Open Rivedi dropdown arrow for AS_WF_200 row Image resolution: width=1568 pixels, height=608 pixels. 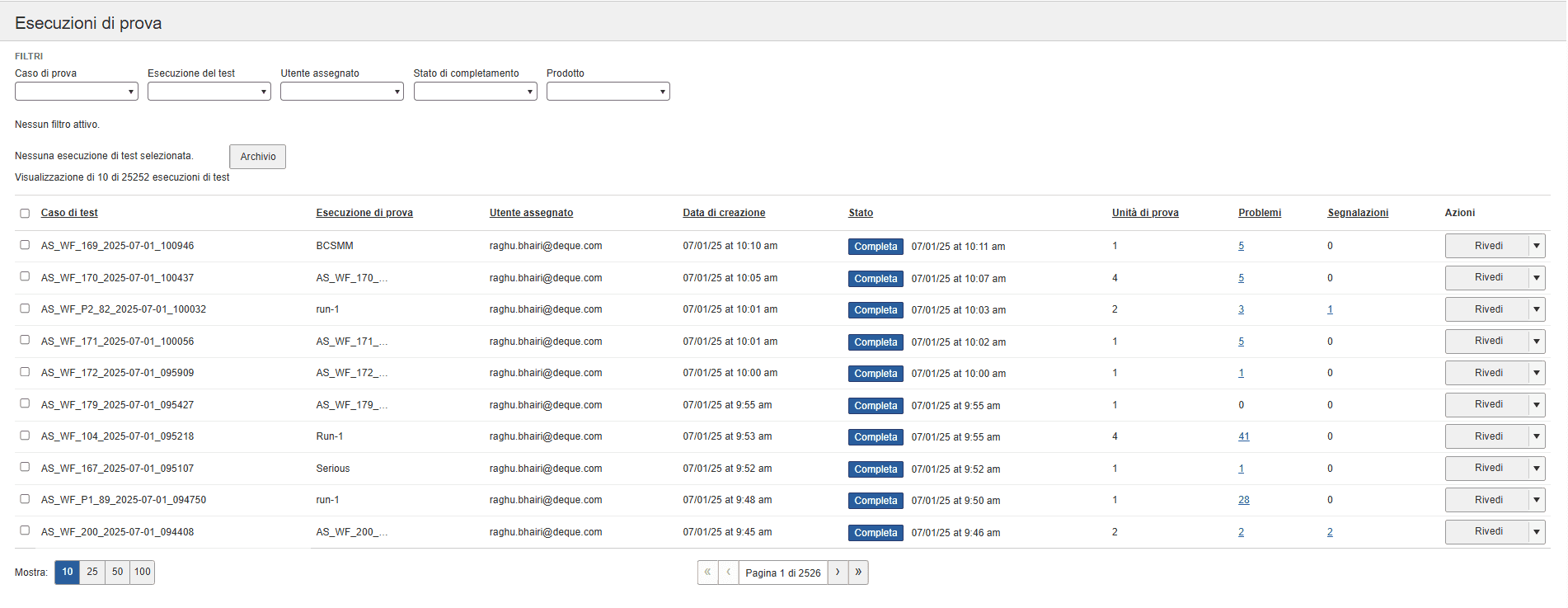tap(1536, 532)
